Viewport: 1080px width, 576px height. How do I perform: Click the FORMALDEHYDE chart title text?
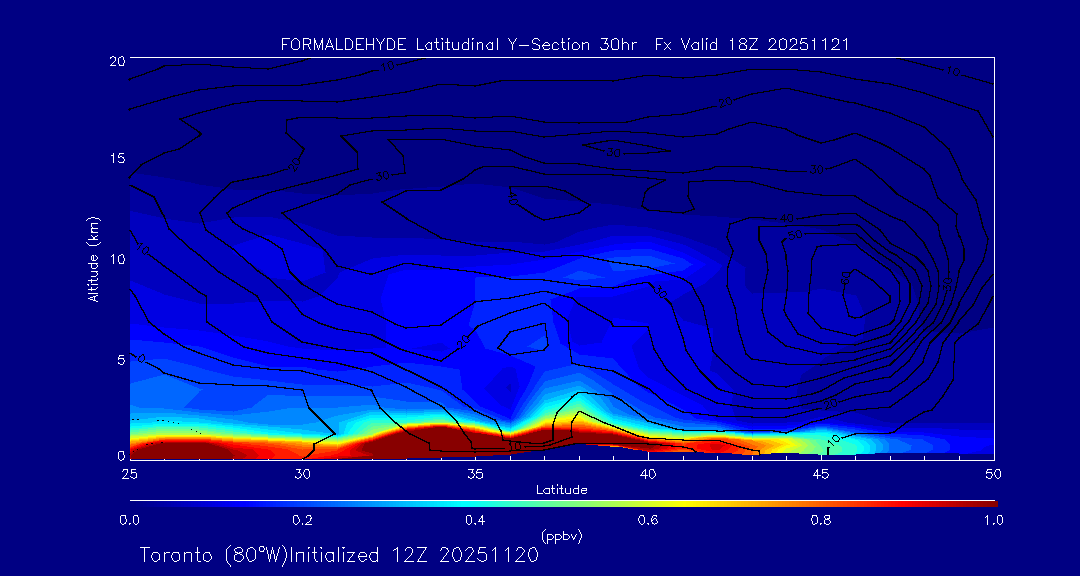click(x=565, y=44)
